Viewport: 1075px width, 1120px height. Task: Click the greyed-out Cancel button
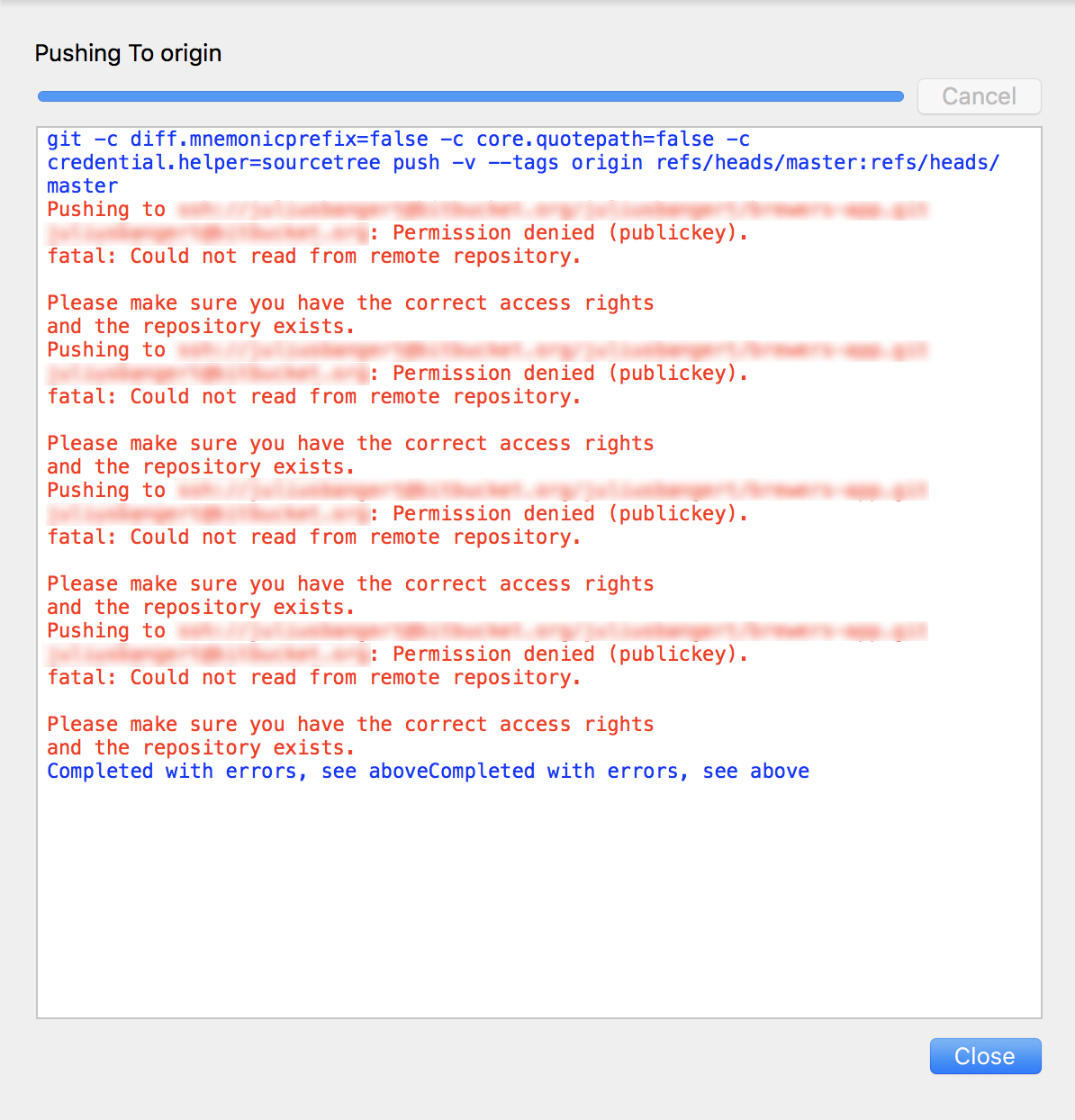point(979,96)
